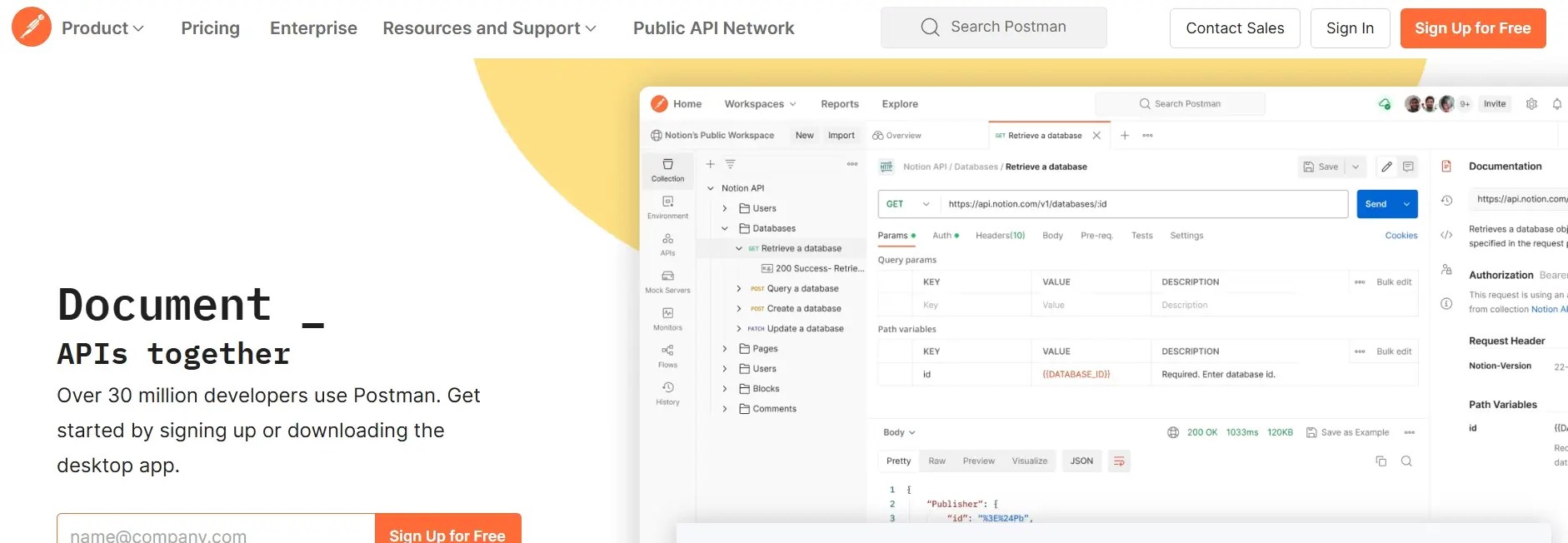Go to Pricing page
This screenshot has width=1568, height=543.
click(x=210, y=28)
